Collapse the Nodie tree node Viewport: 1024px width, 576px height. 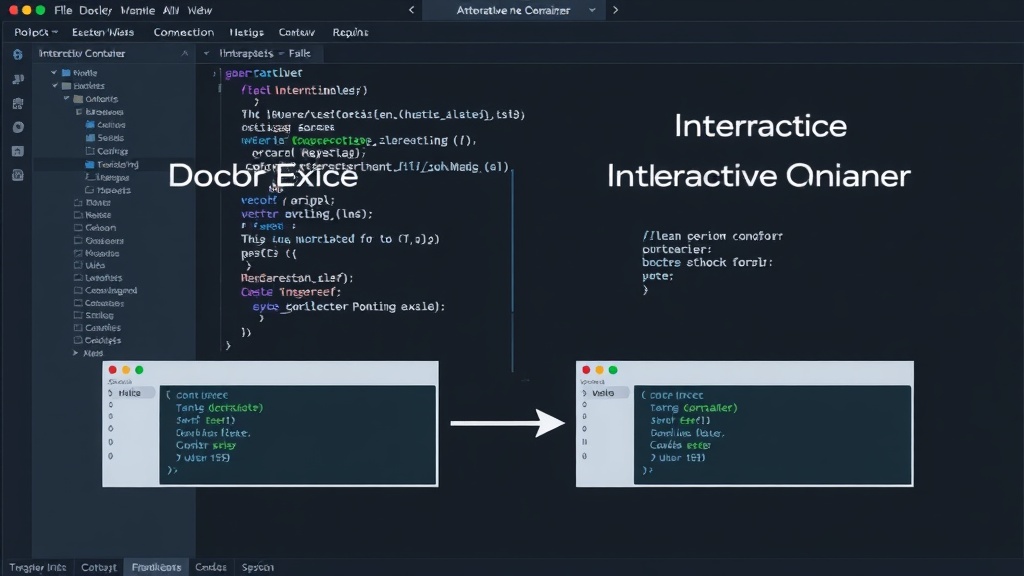pos(54,72)
